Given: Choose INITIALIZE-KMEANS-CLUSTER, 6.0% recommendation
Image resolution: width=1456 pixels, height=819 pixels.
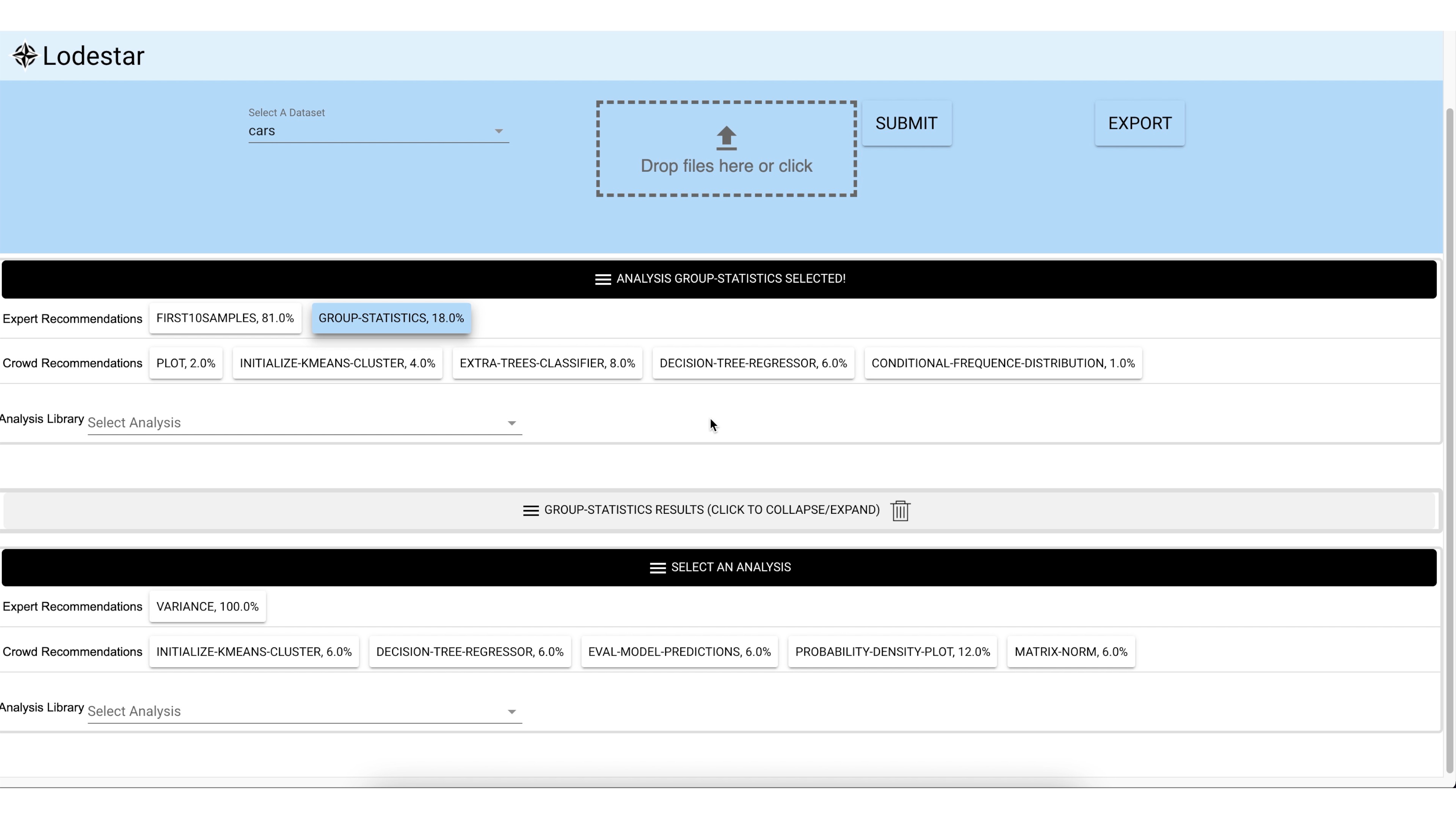Looking at the screenshot, I should click(254, 652).
